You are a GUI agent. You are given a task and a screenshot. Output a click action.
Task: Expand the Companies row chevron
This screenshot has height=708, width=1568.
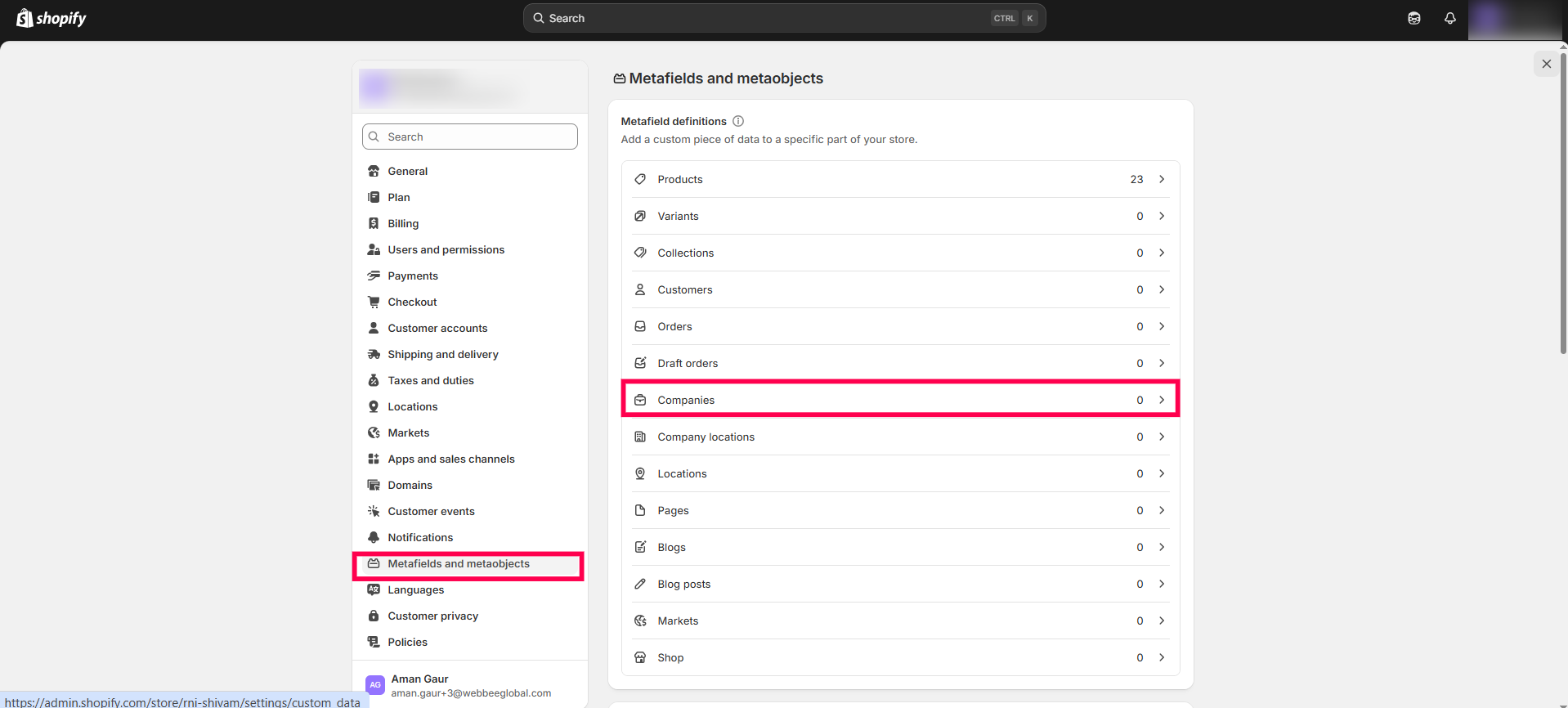point(1161,400)
